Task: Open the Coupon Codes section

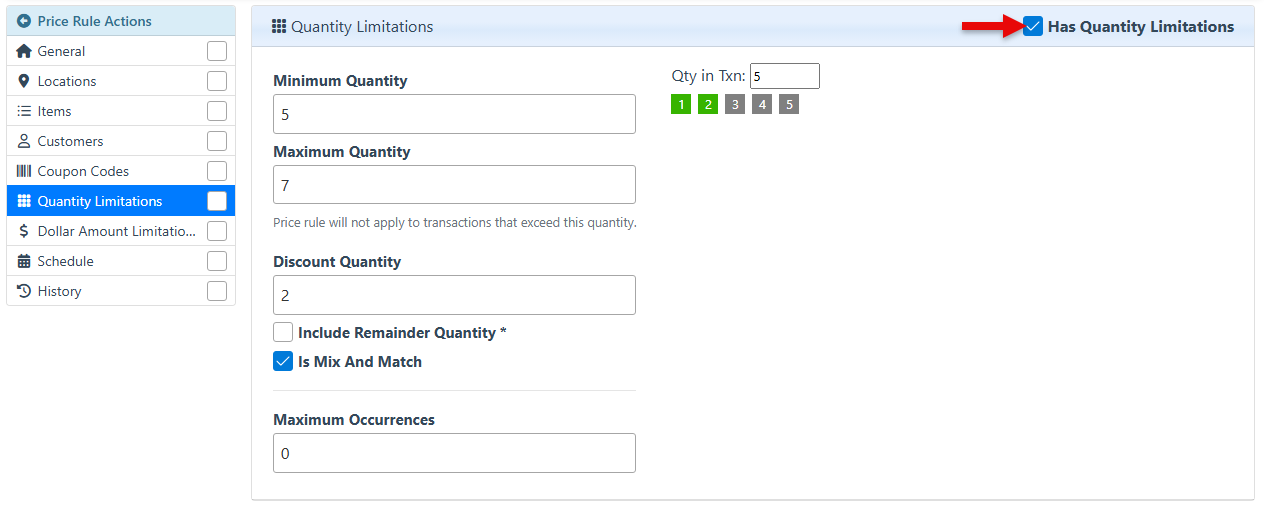Action: coord(83,171)
